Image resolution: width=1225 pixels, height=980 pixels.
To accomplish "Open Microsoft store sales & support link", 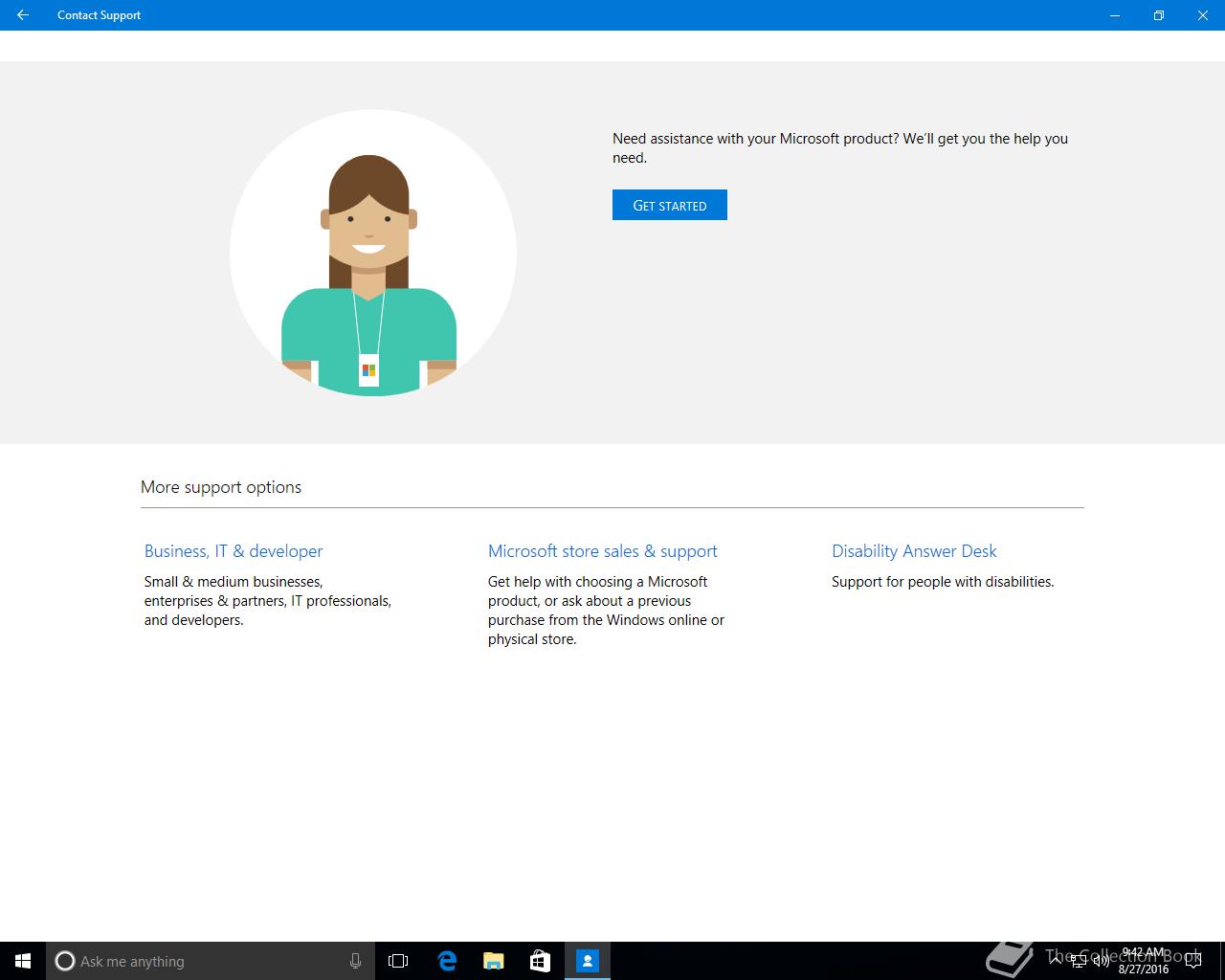I will 602,551.
